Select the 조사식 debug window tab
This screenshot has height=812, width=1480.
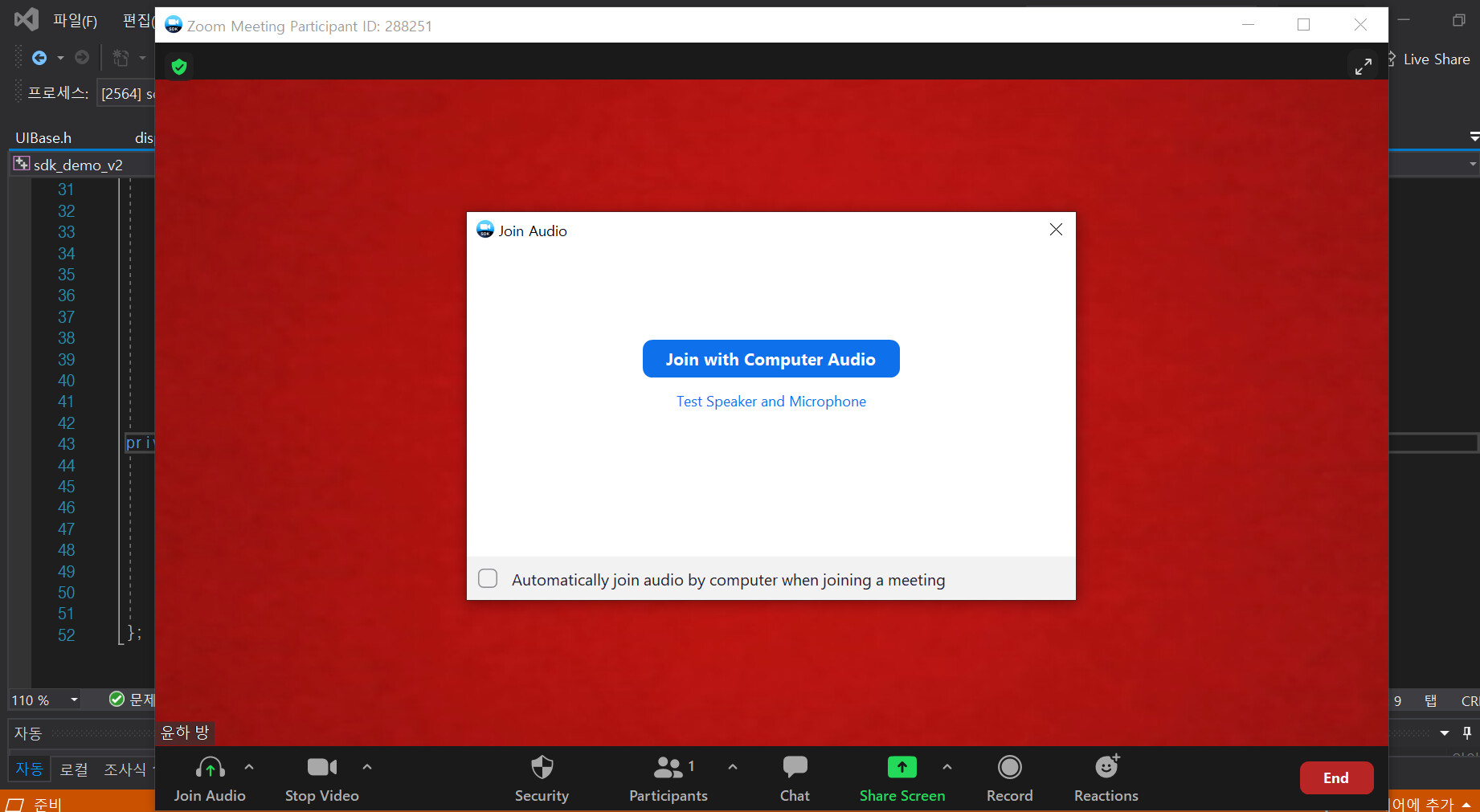click(x=125, y=769)
